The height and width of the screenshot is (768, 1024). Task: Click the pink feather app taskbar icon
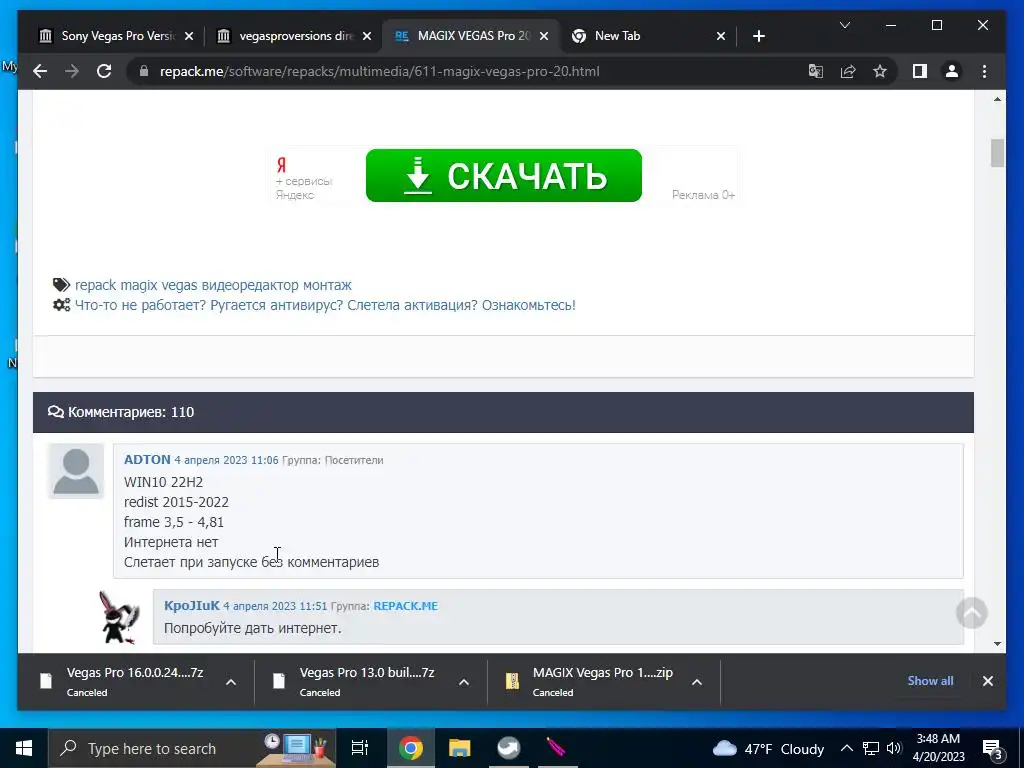[x=556, y=748]
